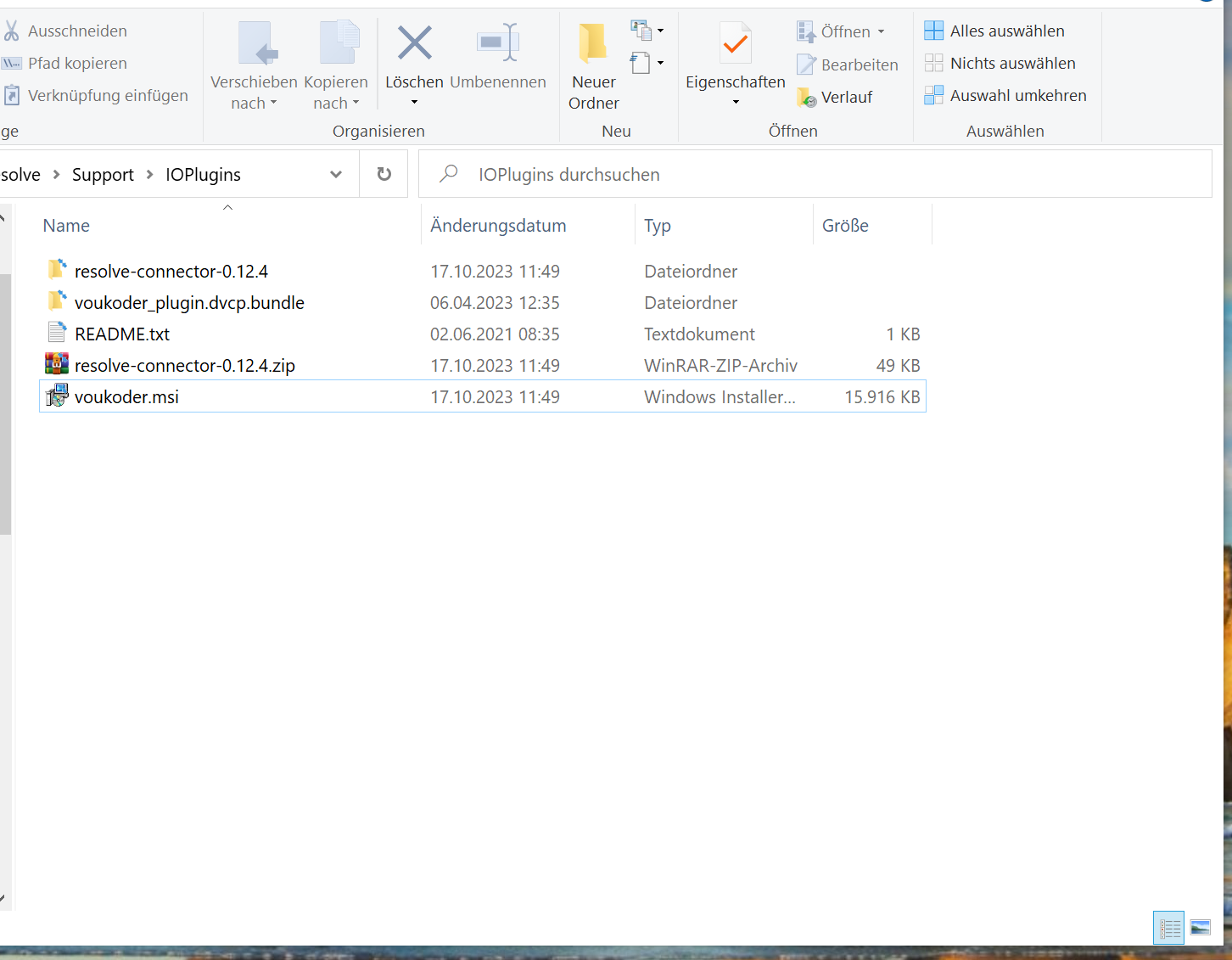Select the voukoder.msi installer file
This screenshot has height=960, width=1232.
click(x=127, y=397)
